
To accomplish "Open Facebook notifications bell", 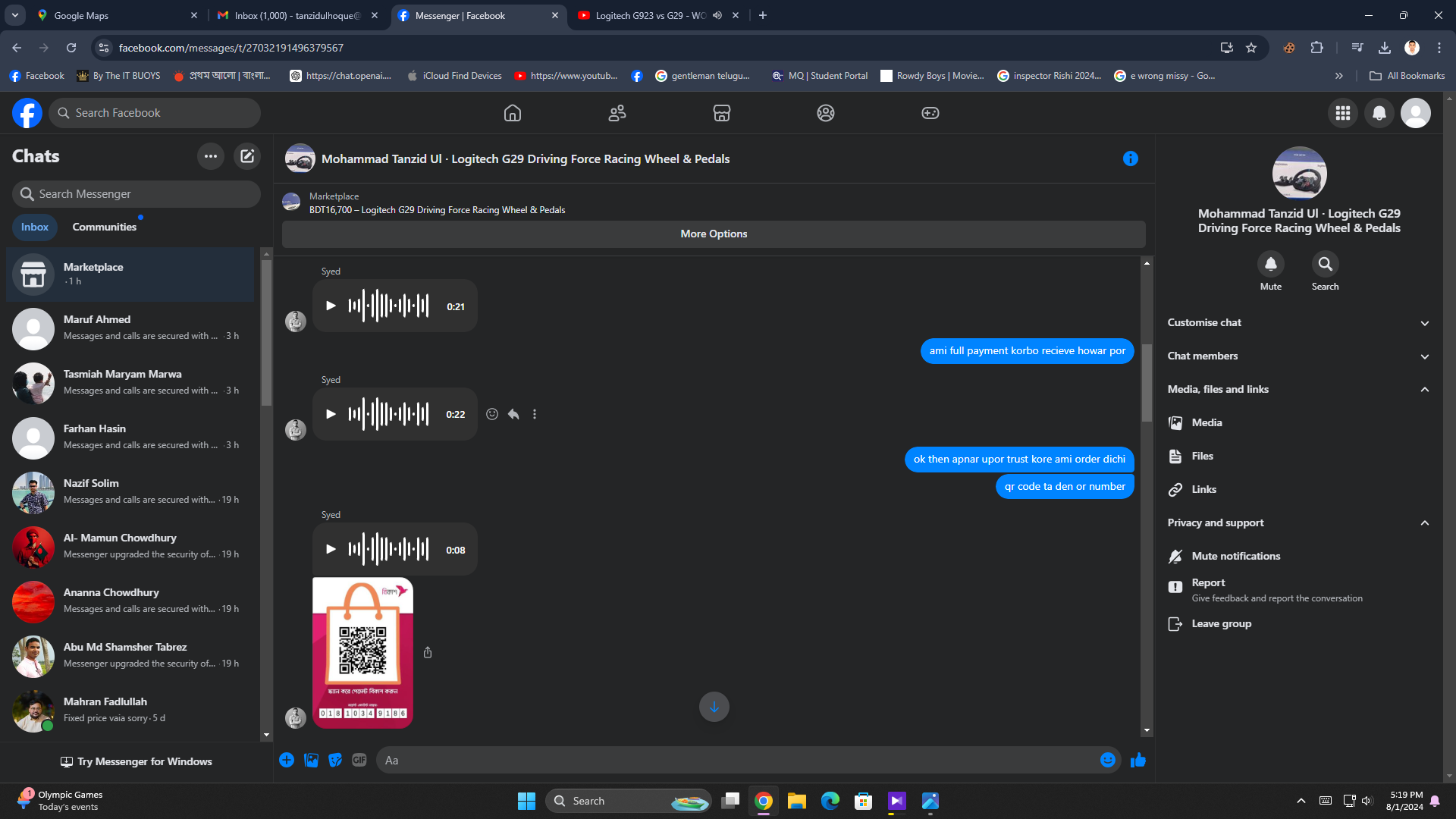I will pos(1379,113).
